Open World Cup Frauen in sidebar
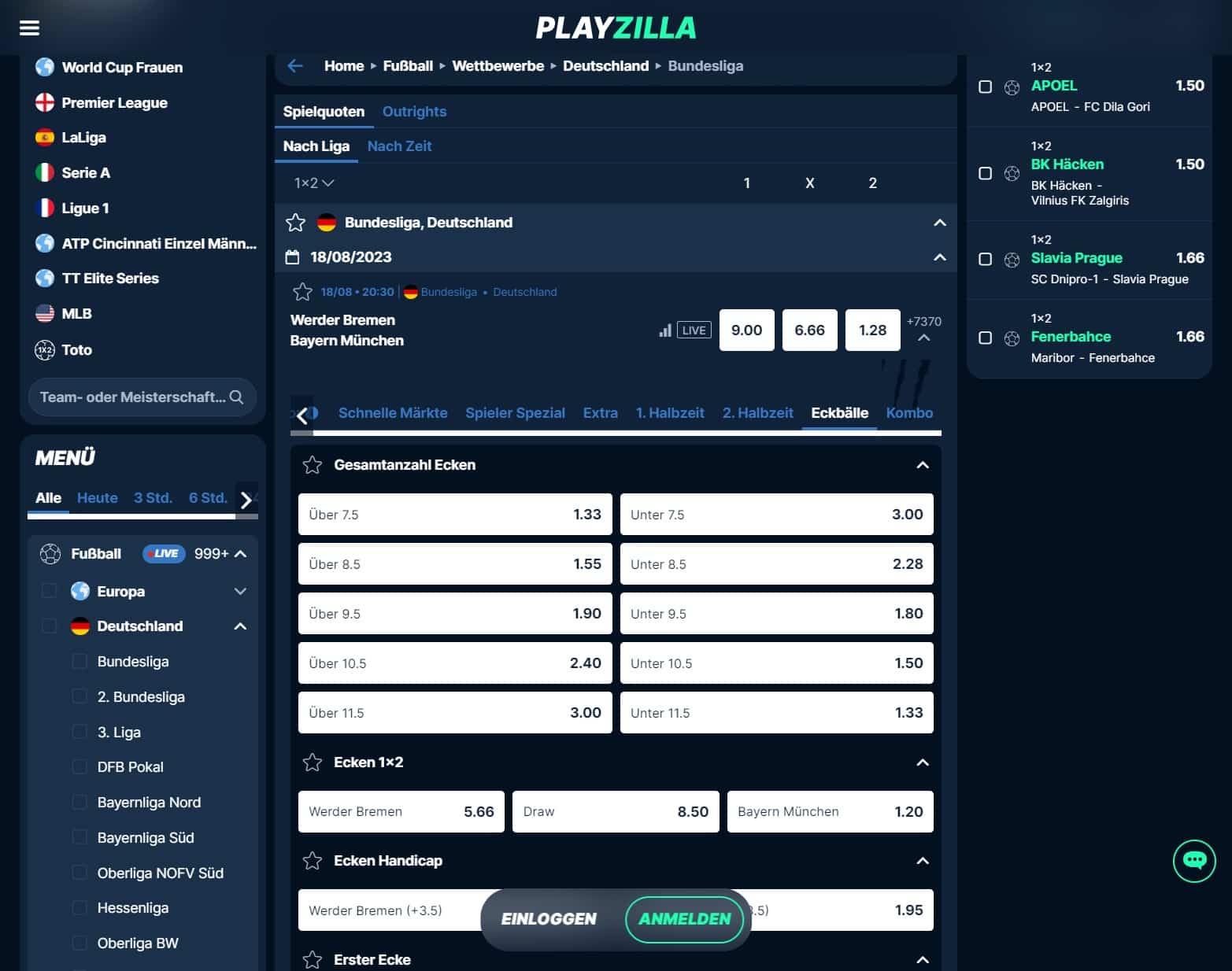 tap(122, 68)
